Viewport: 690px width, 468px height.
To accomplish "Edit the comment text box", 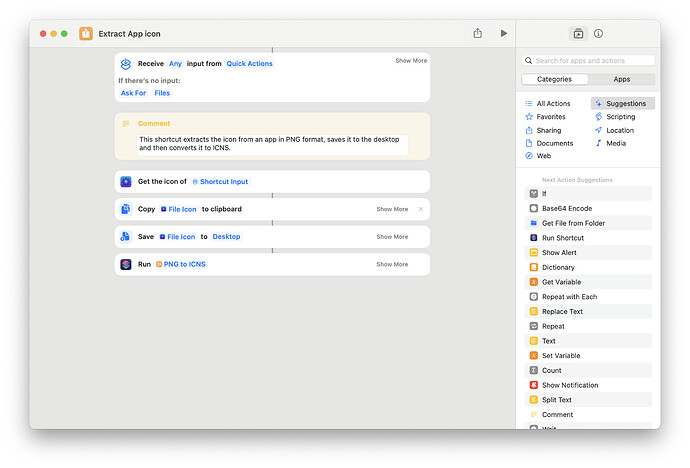I will coord(272,144).
